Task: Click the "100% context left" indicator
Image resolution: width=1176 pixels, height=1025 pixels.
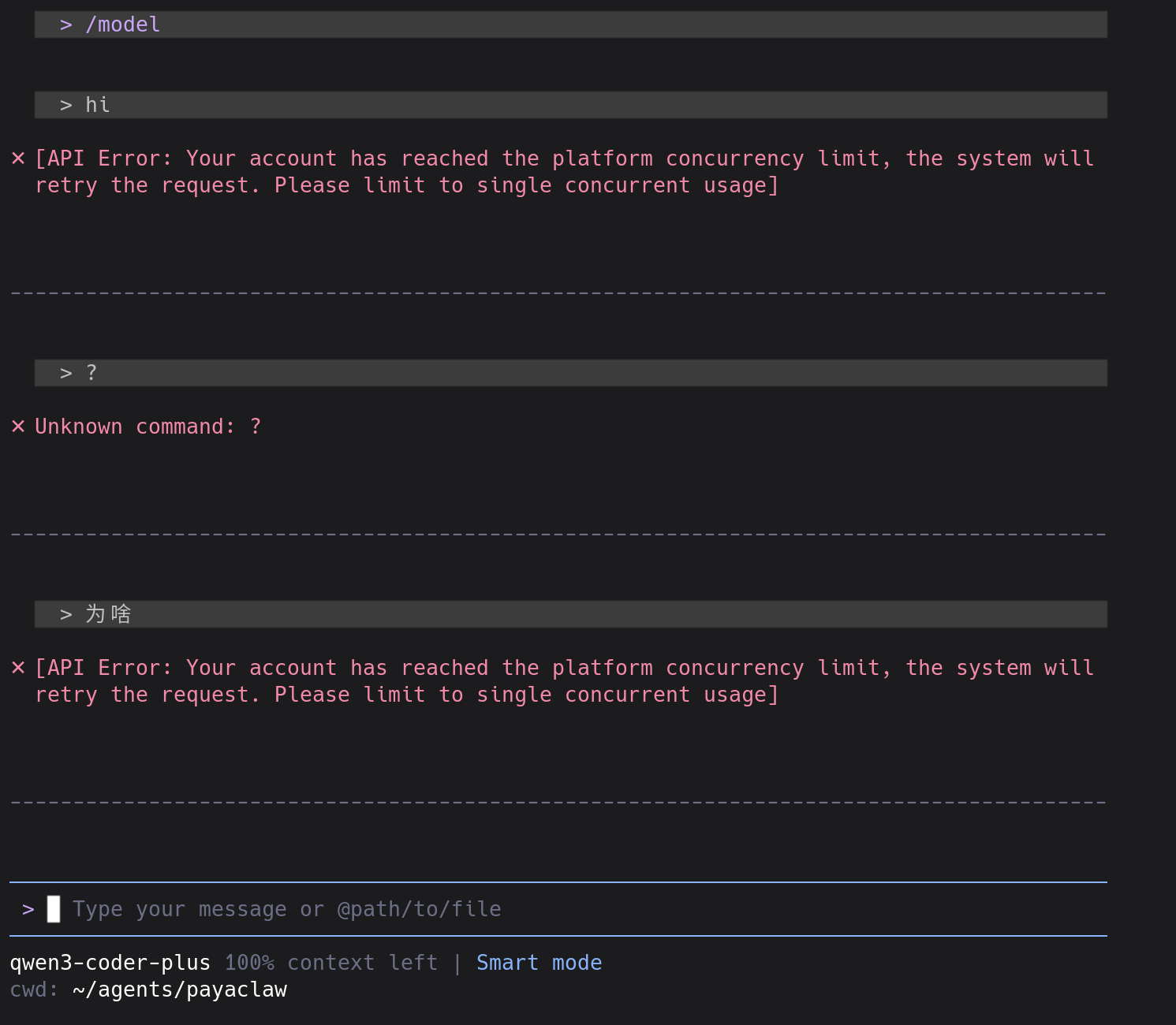Action: [330, 963]
